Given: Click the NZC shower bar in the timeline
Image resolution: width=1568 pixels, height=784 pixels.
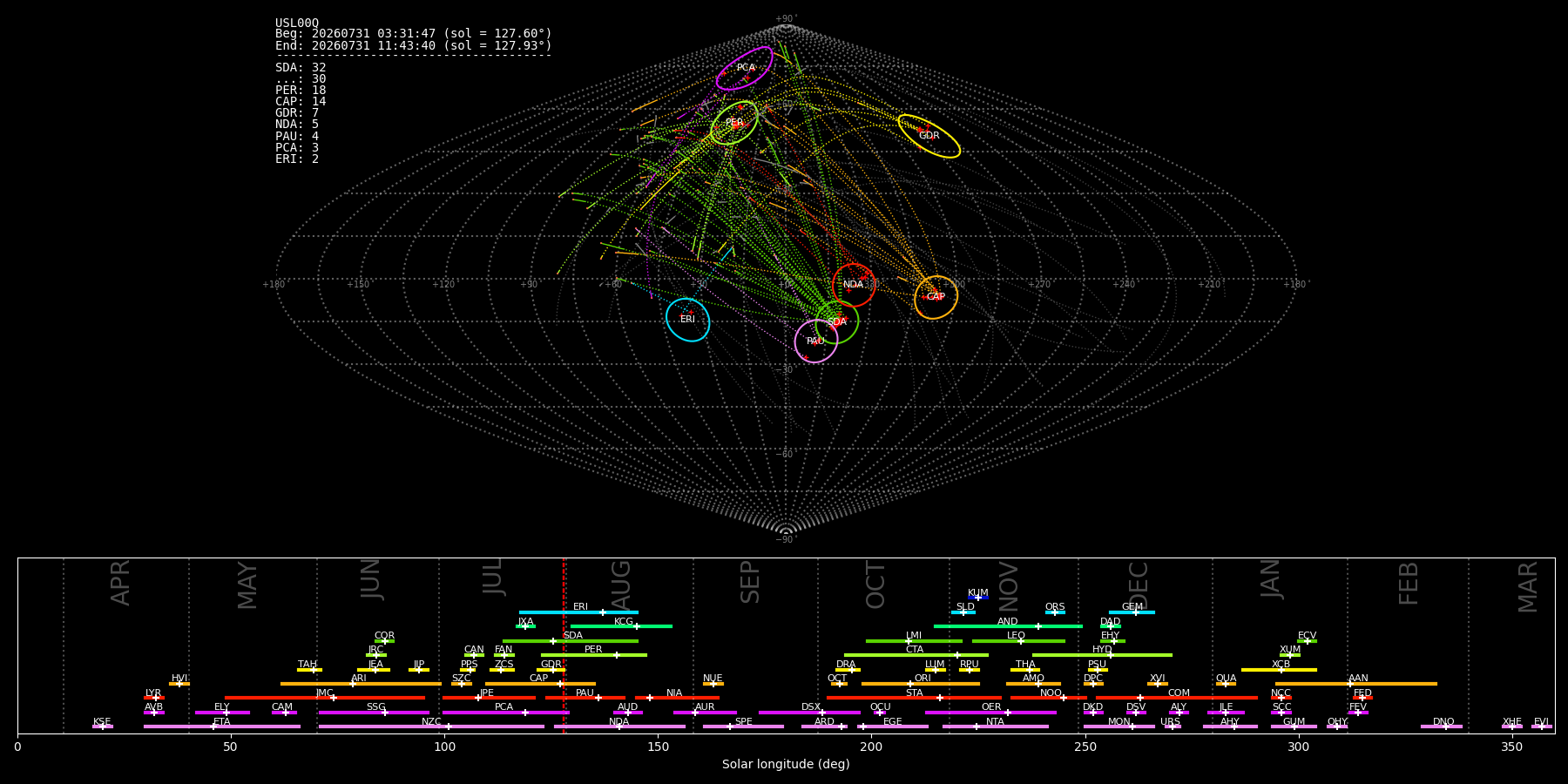Looking at the screenshot, I should pyautogui.click(x=431, y=727).
